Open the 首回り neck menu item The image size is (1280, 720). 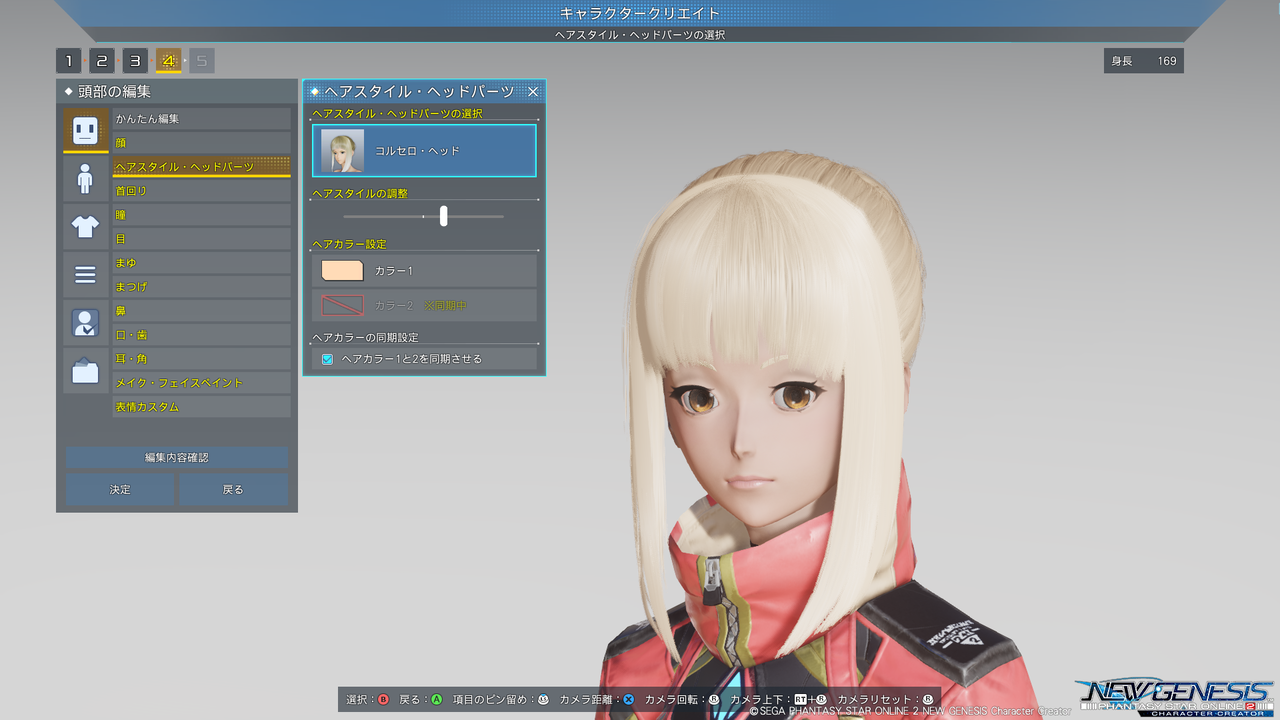[x=201, y=191]
